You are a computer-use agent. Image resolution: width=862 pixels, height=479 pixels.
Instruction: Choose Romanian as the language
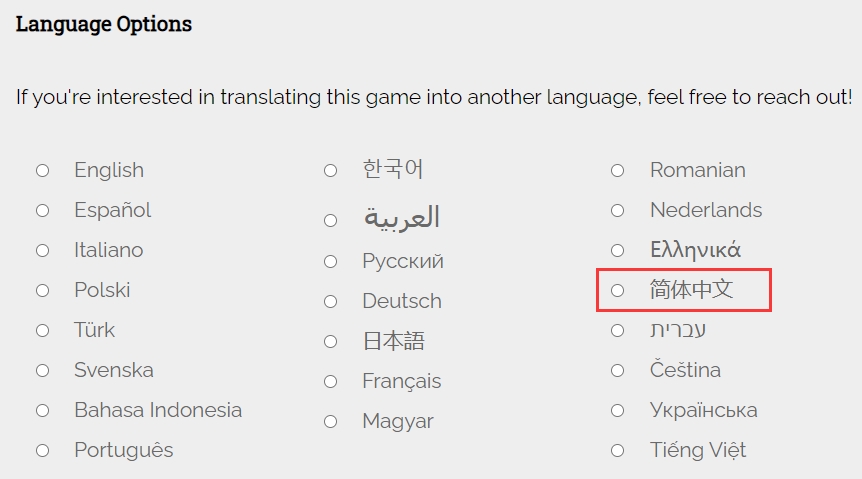[618, 171]
